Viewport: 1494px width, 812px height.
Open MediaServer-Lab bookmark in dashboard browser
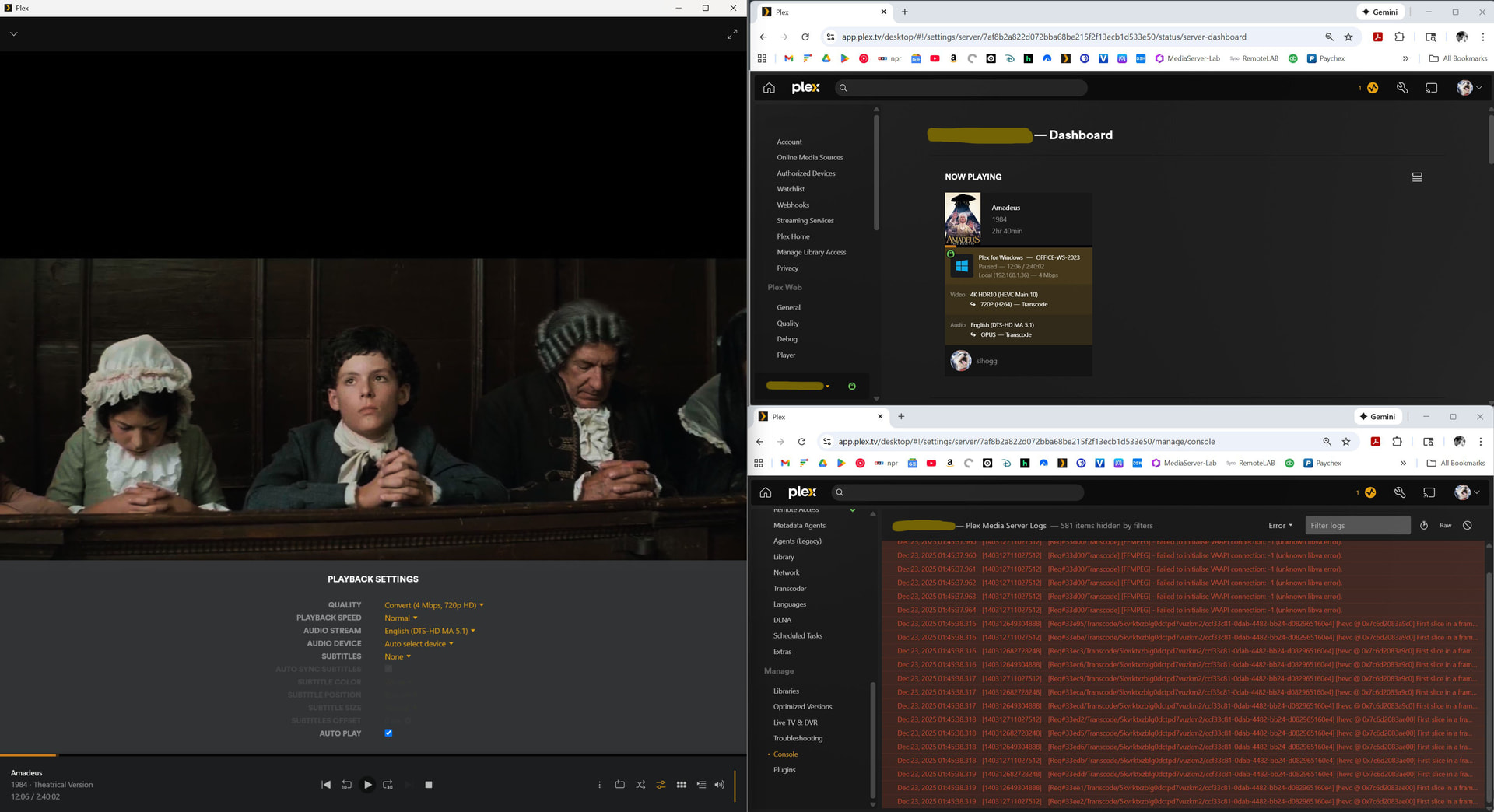click(x=1187, y=58)
